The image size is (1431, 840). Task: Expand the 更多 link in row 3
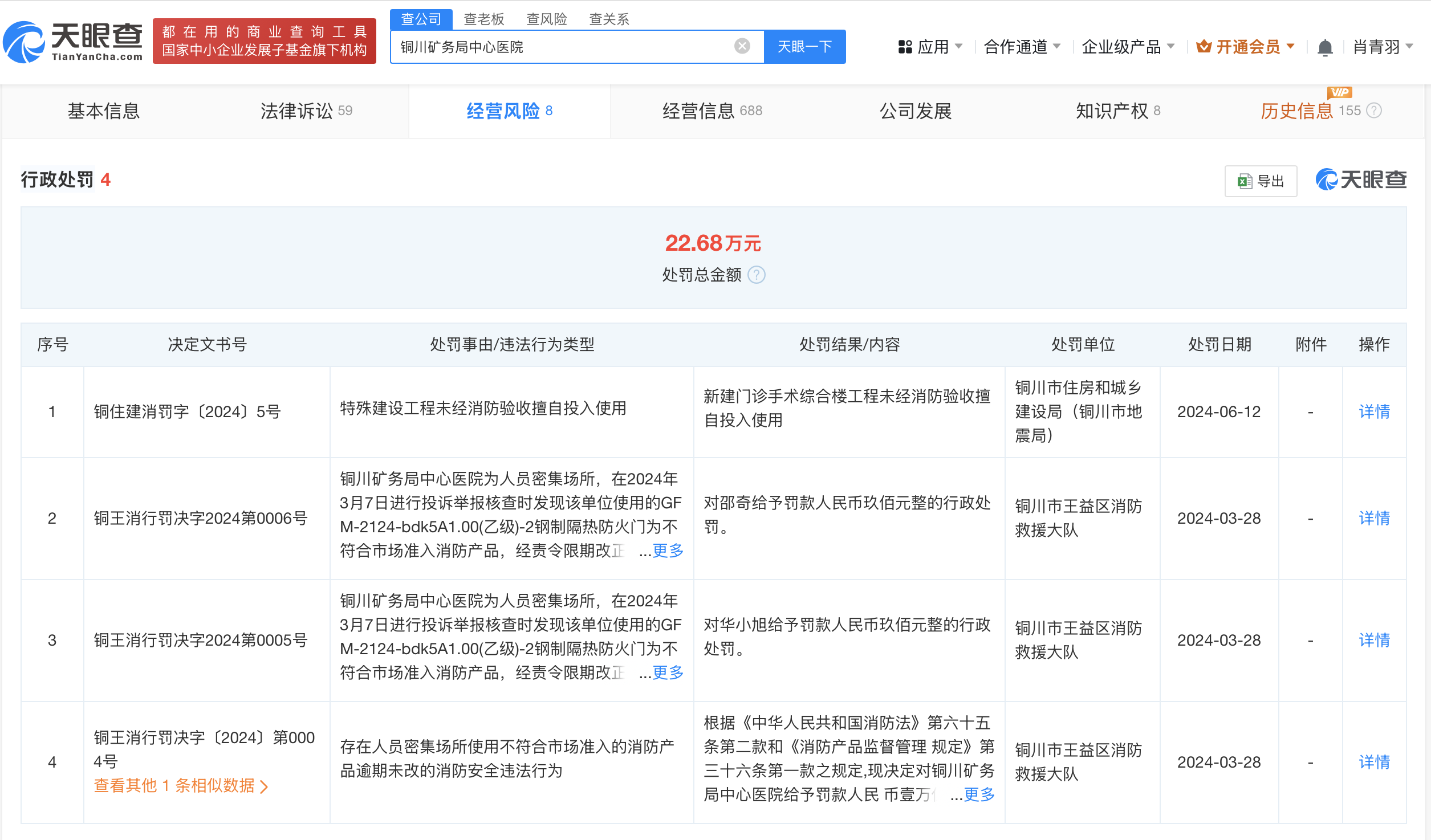pos(668,672)
